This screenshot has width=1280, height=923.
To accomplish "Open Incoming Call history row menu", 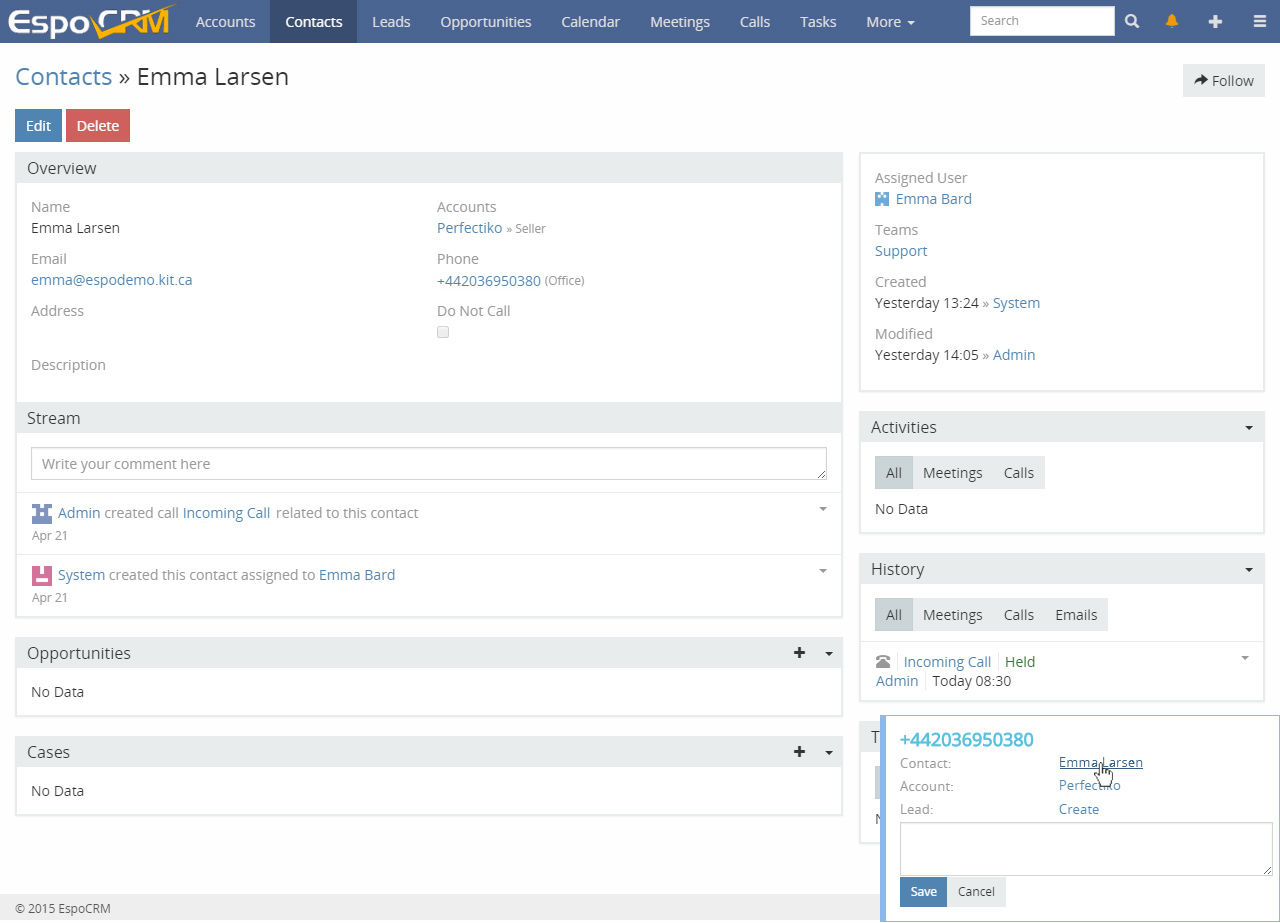I will pos(1245,658).
